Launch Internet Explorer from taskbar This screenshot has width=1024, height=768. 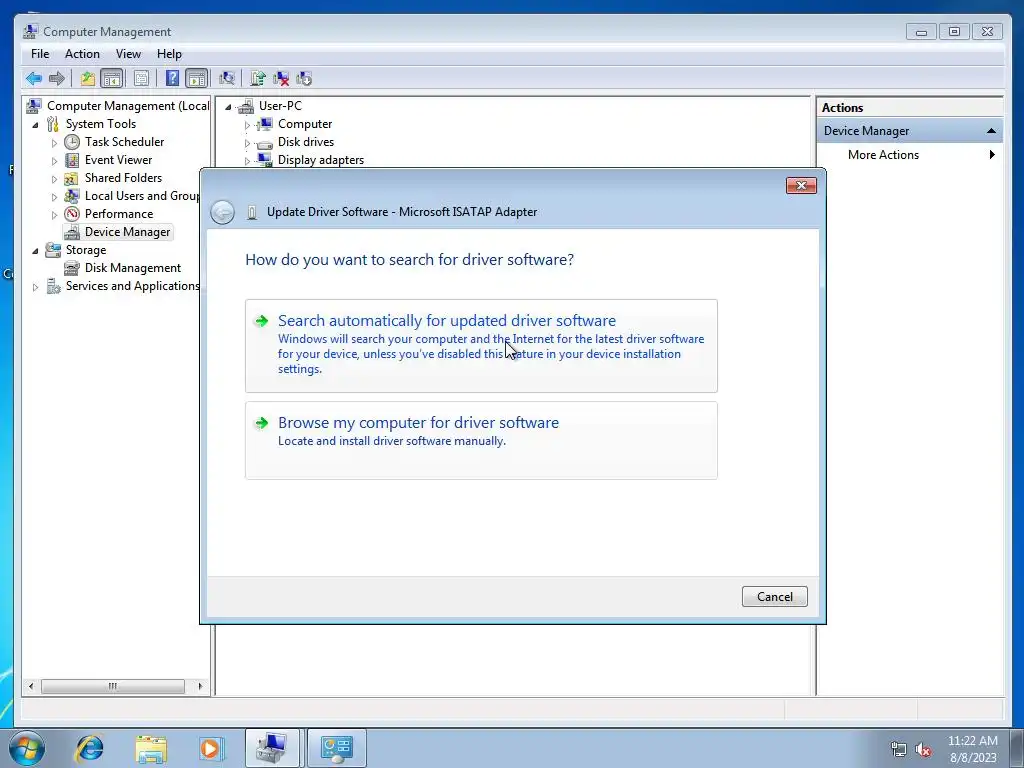pyautogui.click(x=89, y=748)
